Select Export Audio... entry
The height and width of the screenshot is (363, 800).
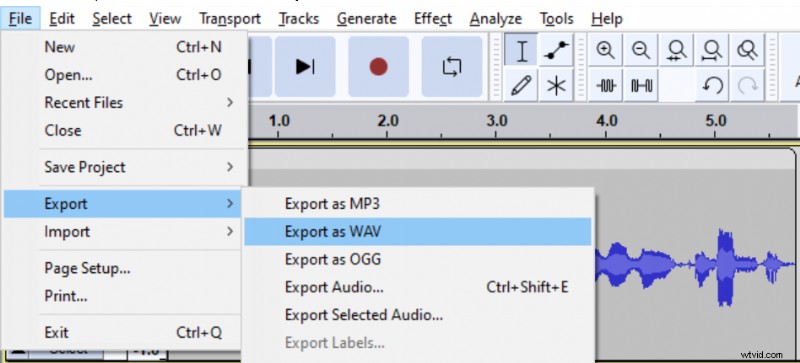point(418,287)
